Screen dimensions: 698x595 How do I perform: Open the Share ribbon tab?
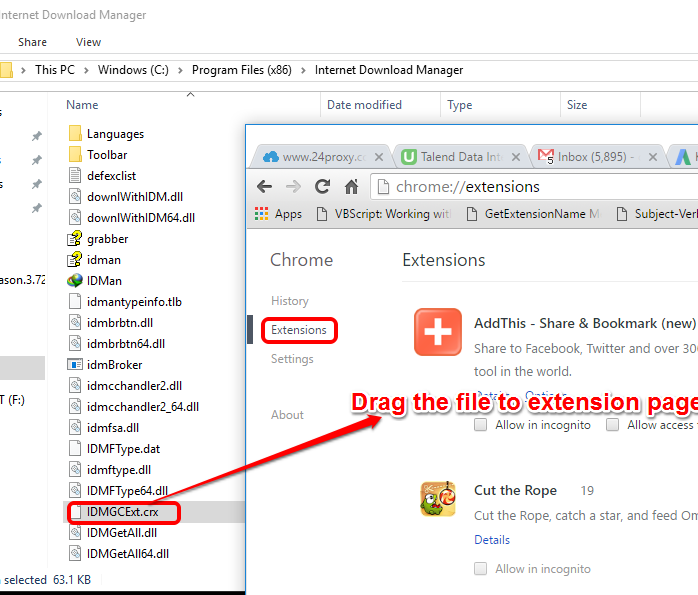tap(32, 42)
